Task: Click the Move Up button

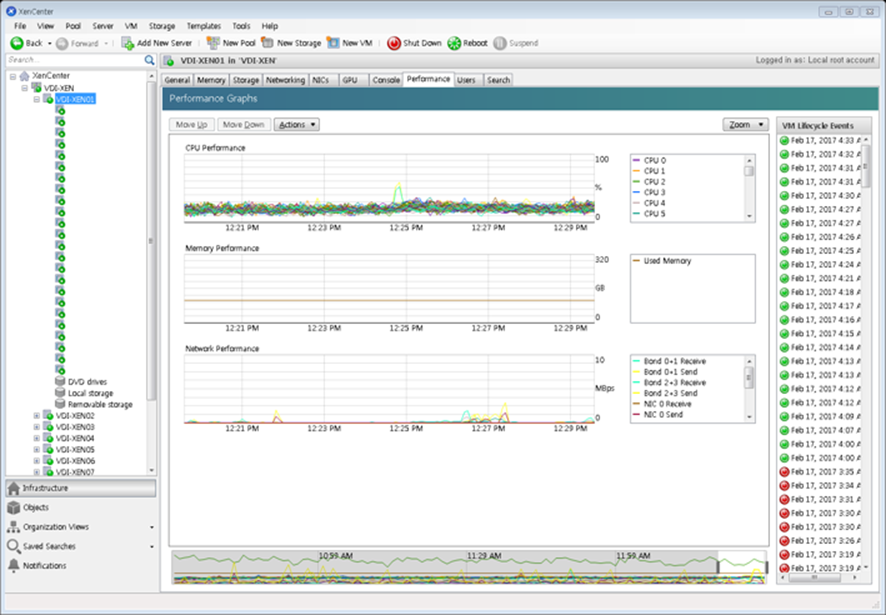Action: [x=192, y=124]
